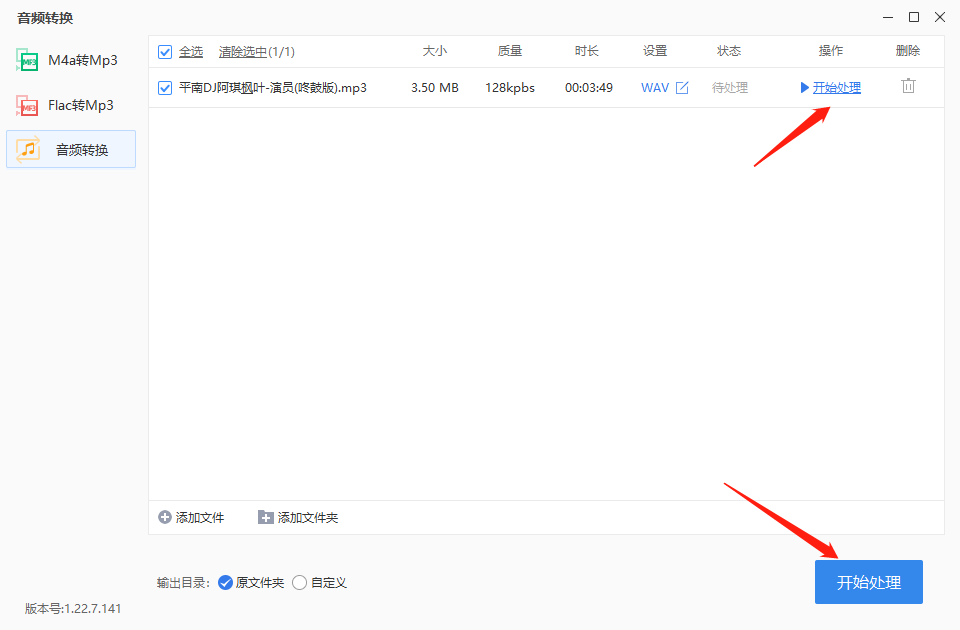Image resolution: width=960 pixels, height=630 pixels.
Task: Toggle the 全选 checkbox
Action: [165, 51]
